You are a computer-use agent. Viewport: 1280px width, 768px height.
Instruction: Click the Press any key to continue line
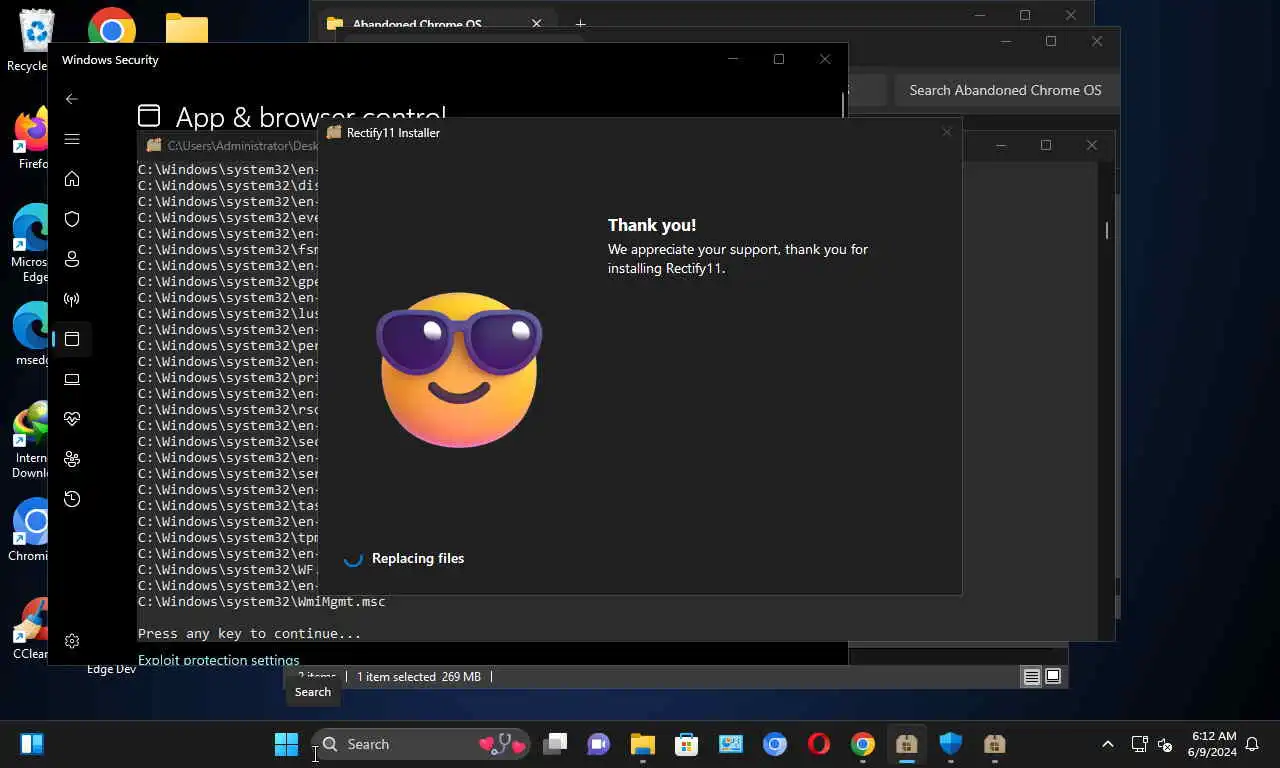click(249, 633)
